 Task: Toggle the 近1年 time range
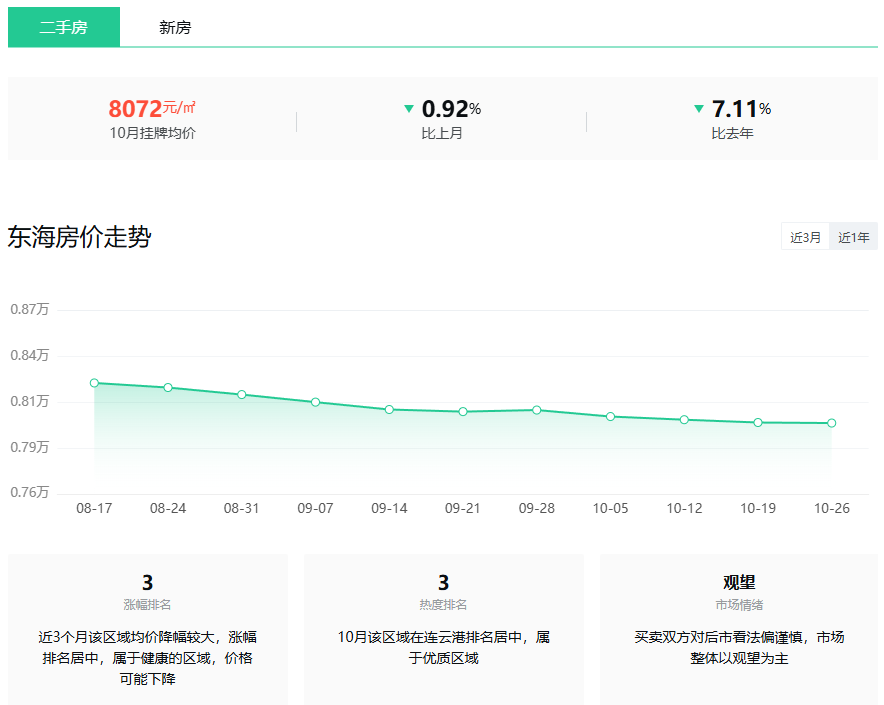pos(853,236)
